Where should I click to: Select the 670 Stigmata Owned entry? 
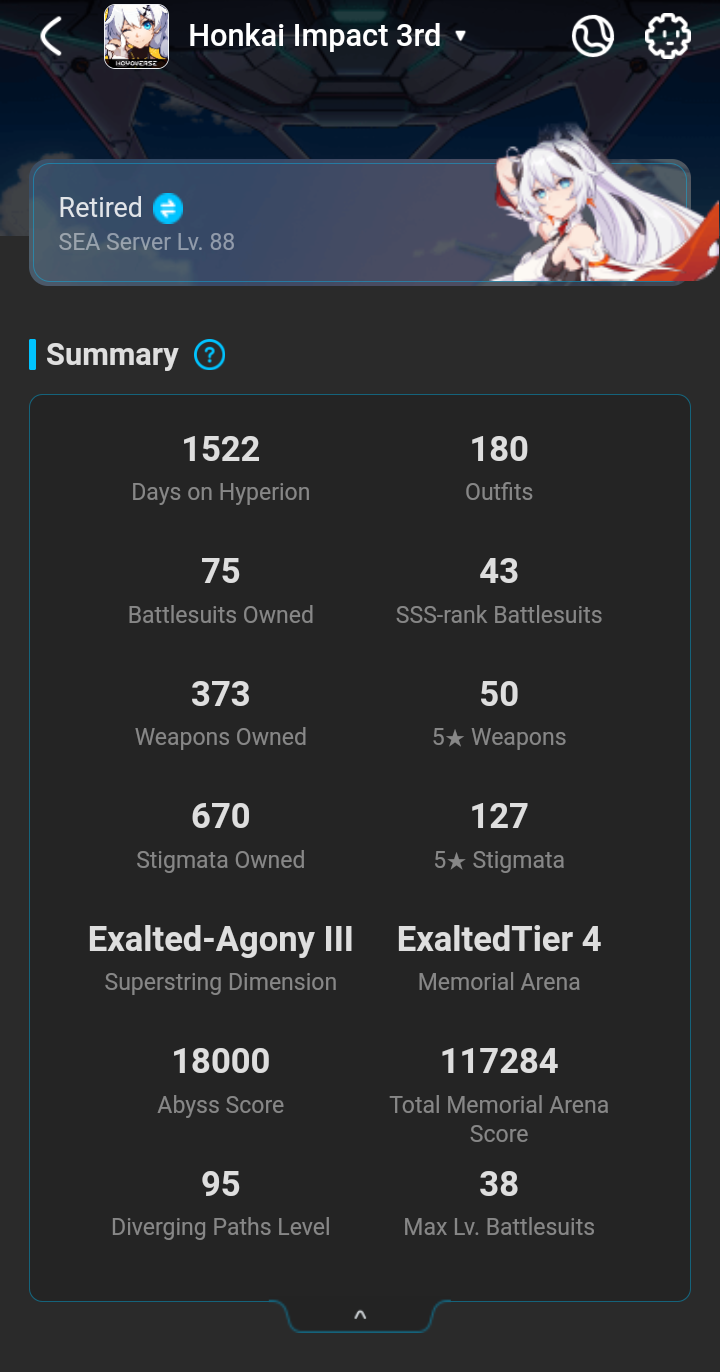coord(221,835)
